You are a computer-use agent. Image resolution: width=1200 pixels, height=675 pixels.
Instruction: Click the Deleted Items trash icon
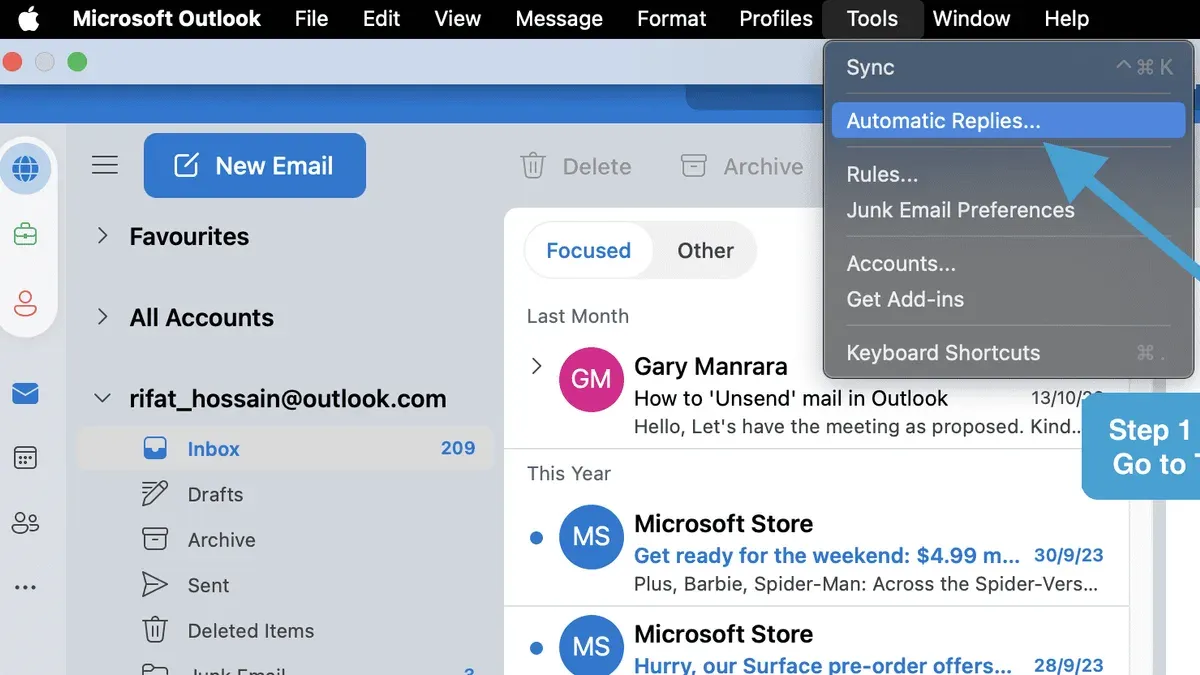pos(154,630)
